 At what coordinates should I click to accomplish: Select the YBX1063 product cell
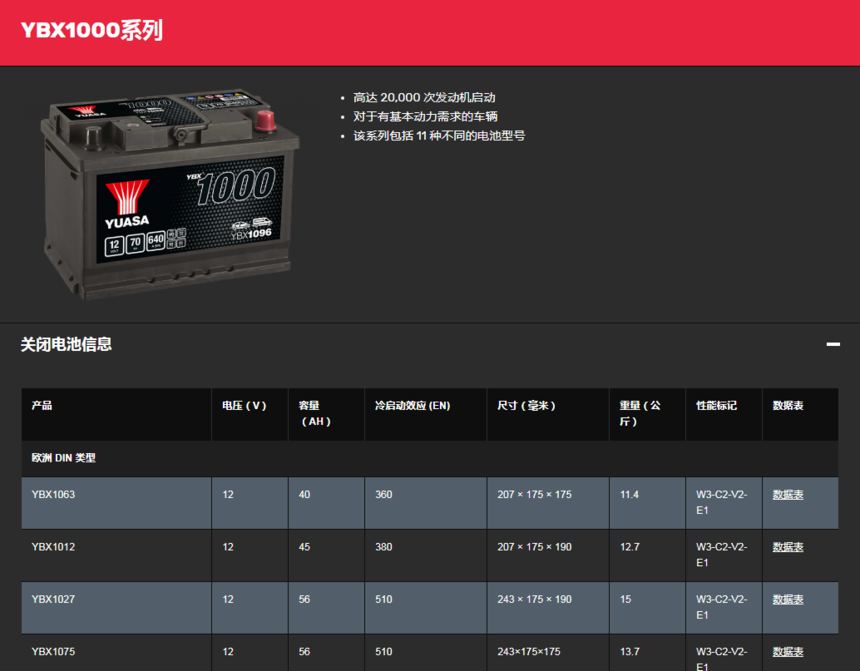(116, 503)
